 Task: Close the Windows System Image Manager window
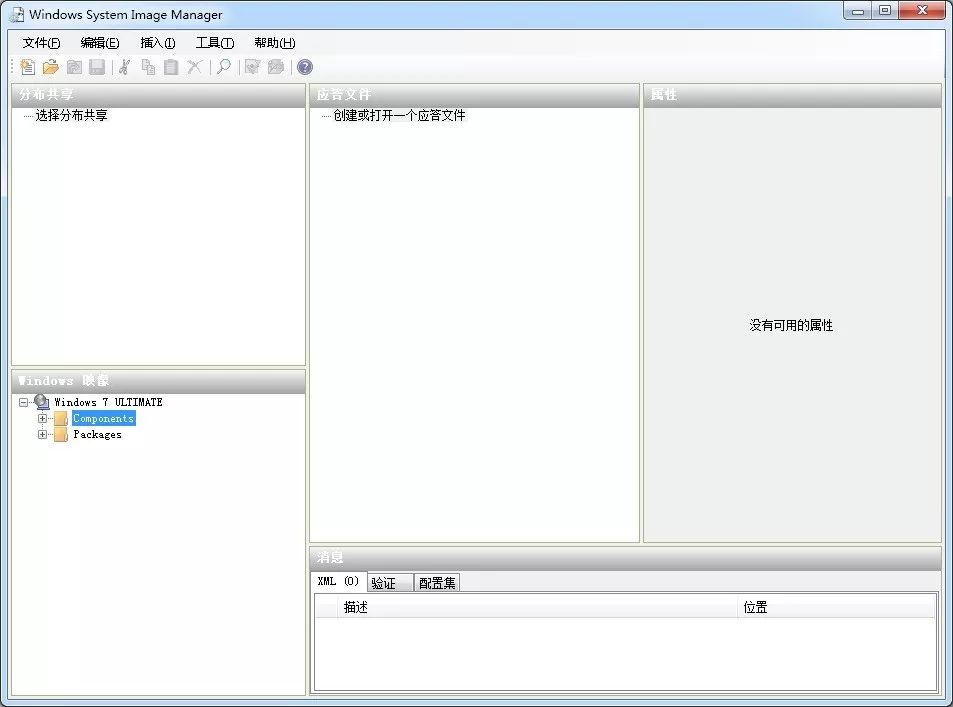point(922,11)
